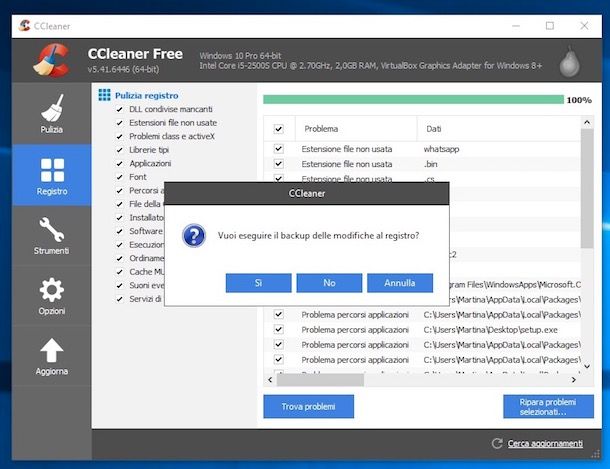Select the Desktop\setup.exe path cell
The width and height of the screenshot is (610, 469).
[x=491, y=330]
